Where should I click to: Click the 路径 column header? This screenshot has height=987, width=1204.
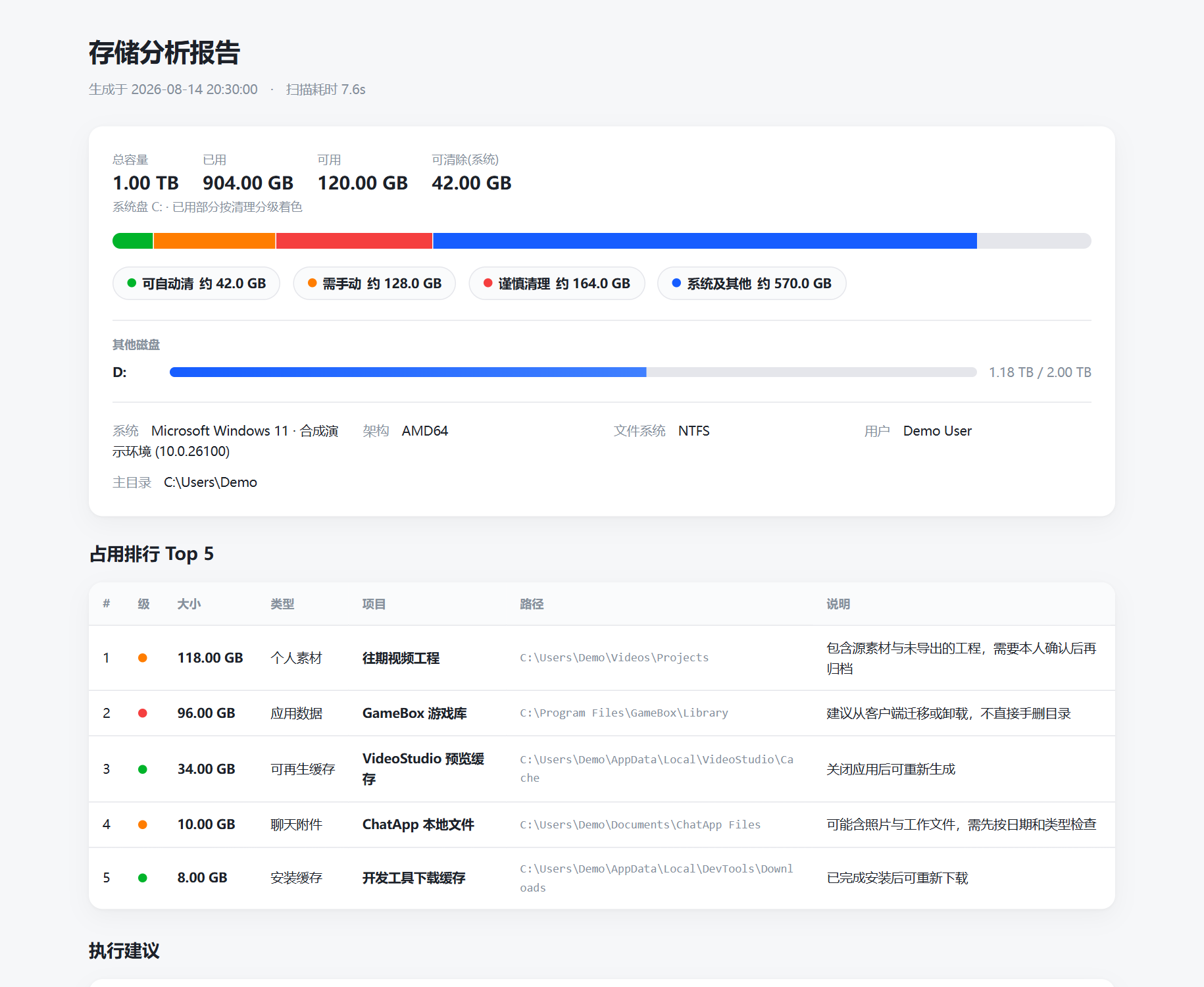pyautogui.click(x=532, y=604)
